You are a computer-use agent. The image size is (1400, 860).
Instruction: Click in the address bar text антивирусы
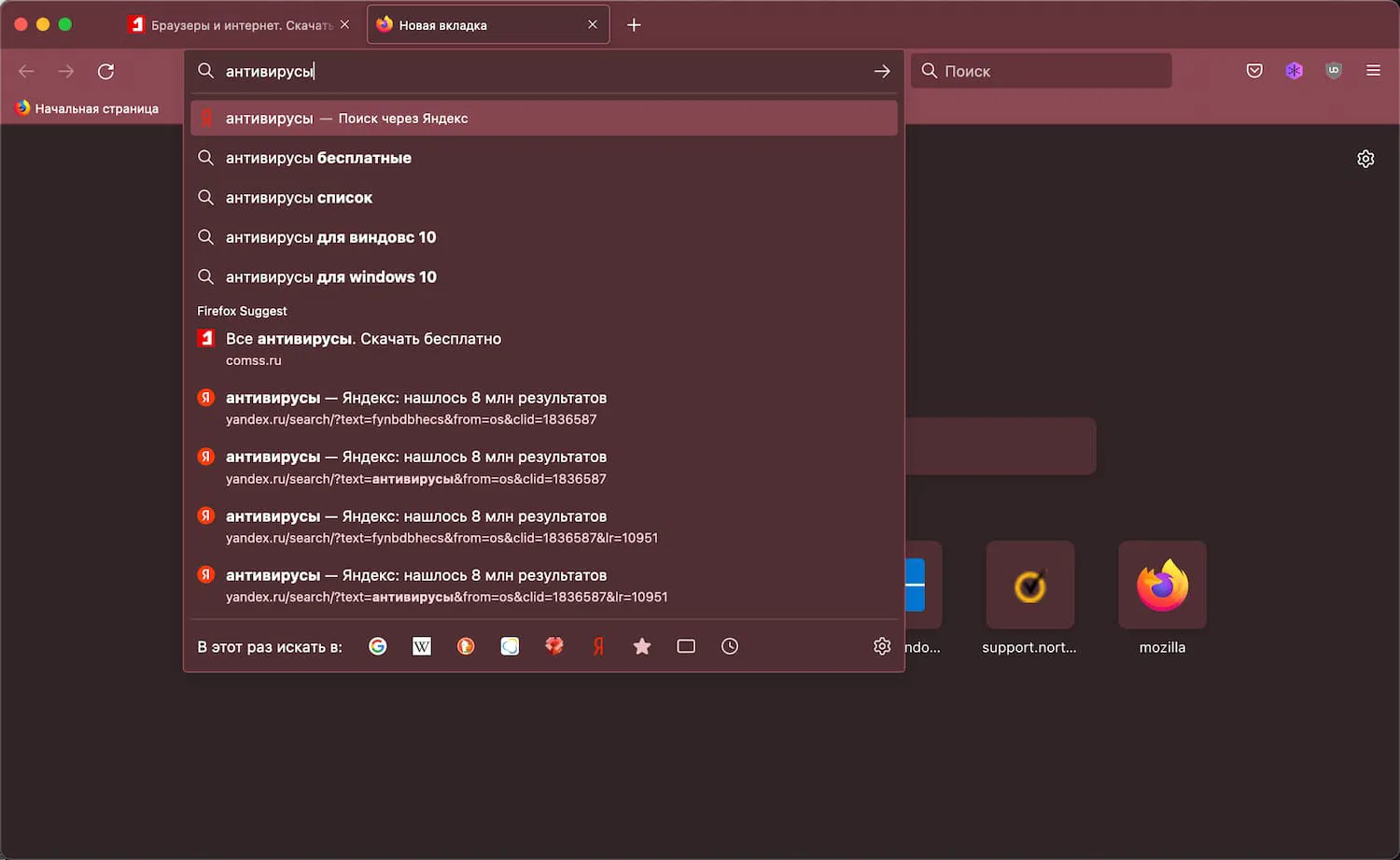pos(269,71)
